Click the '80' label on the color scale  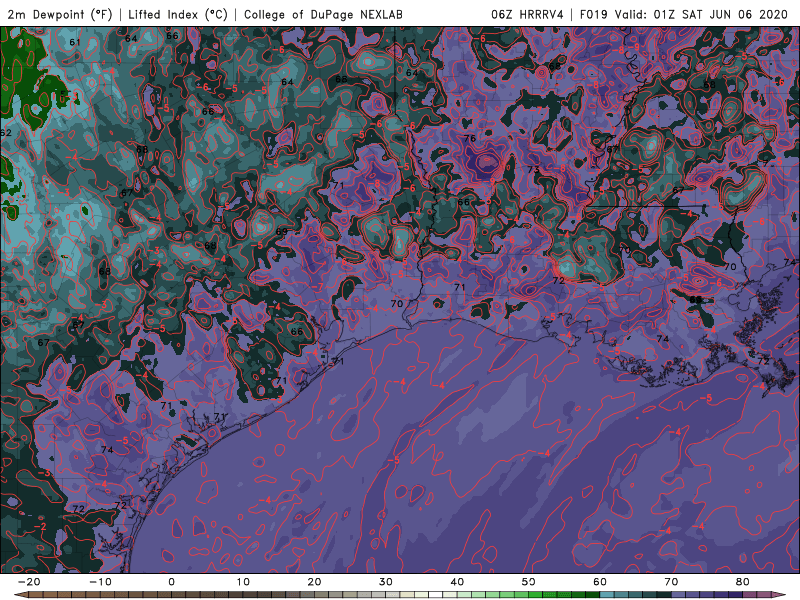743,582
